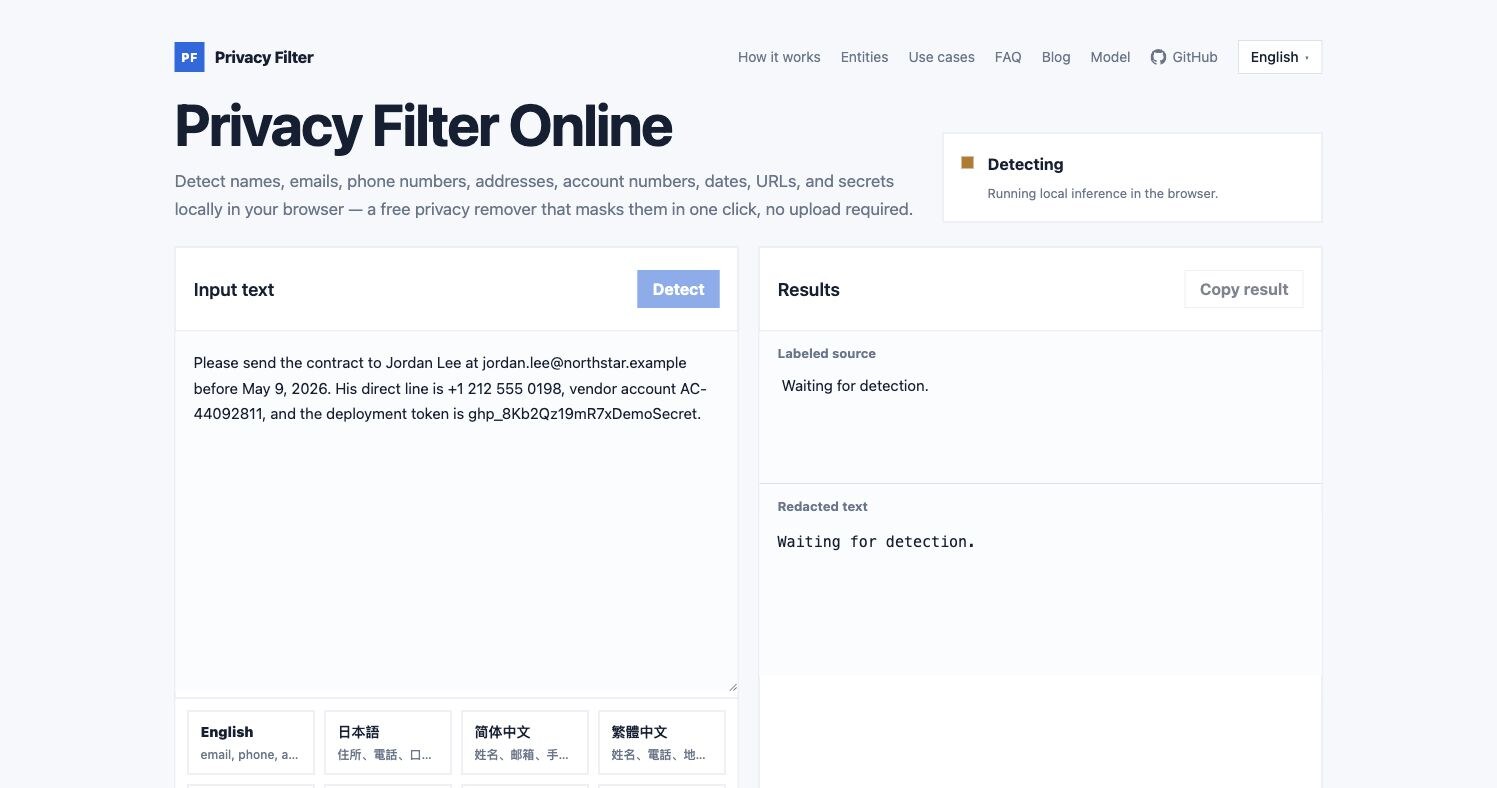Click the PF logo icon

coord(189,57)
